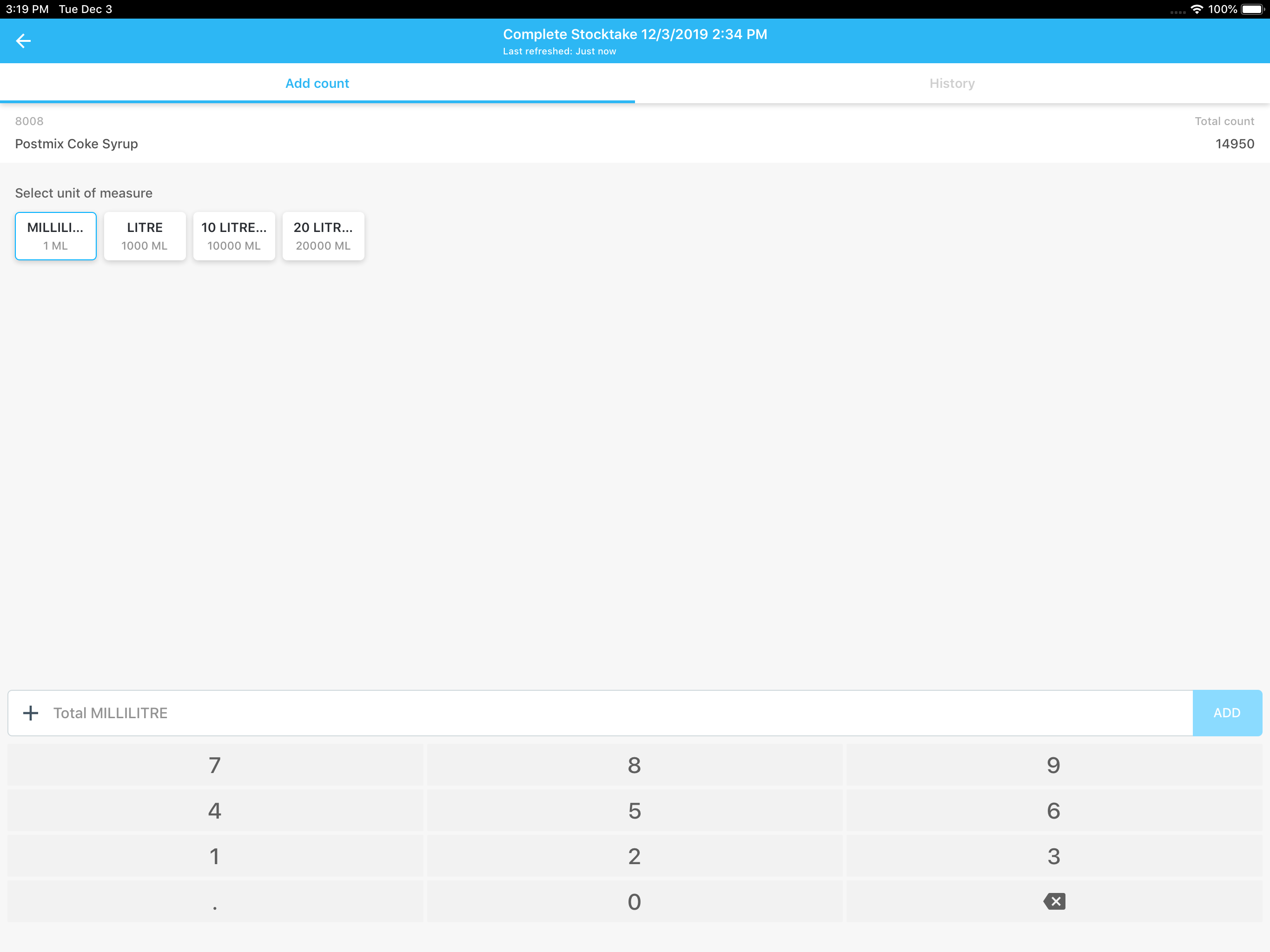Tap the decimal point key
This screenshot has width=1270, height=952.
tap(215, 901)
